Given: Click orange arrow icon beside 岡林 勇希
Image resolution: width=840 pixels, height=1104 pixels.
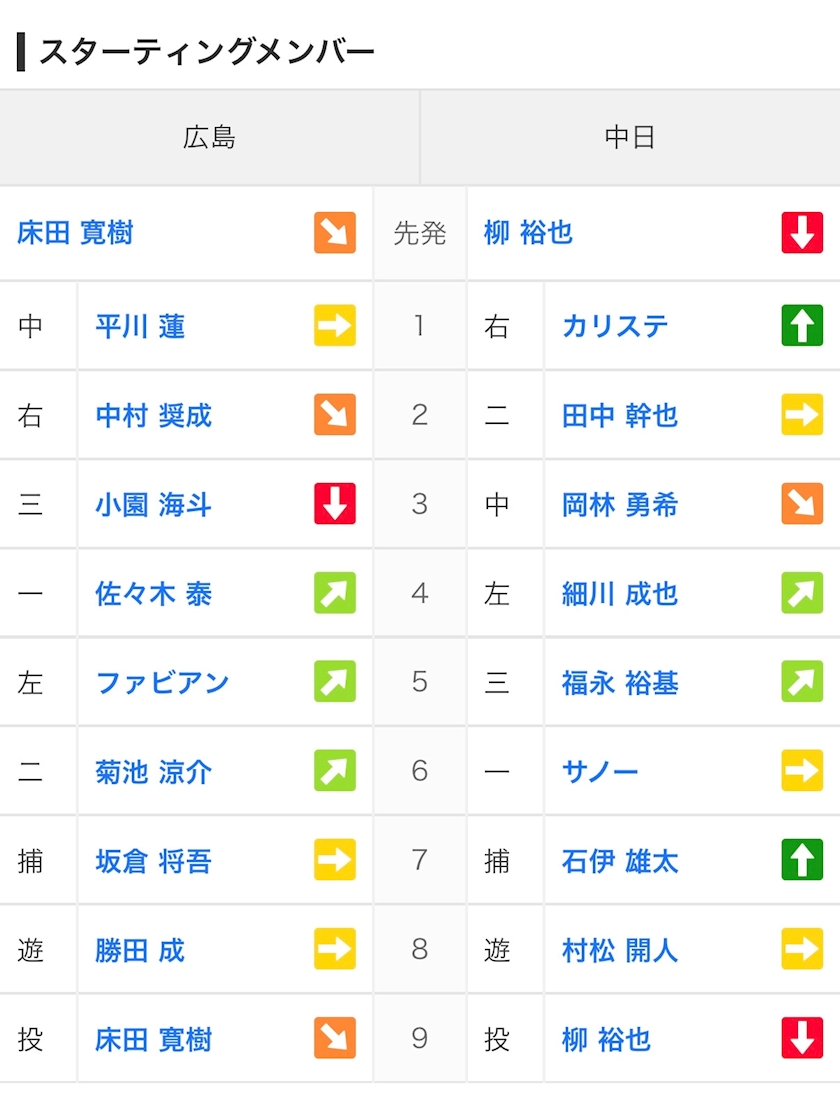Looking at the screenshot, I should 802,504.
